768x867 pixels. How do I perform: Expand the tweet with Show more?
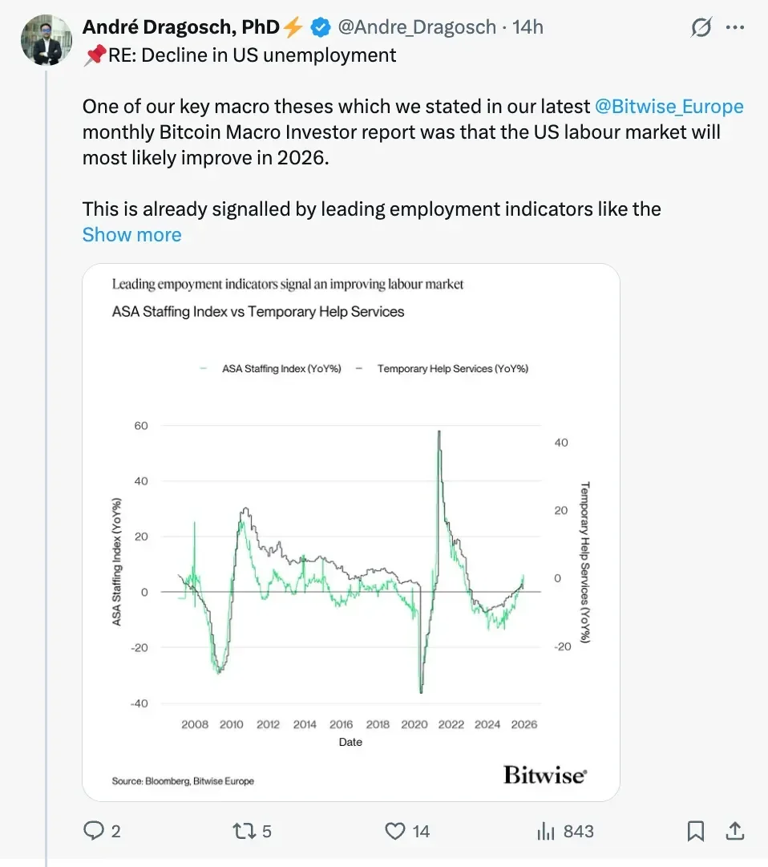tap(131, 234)
